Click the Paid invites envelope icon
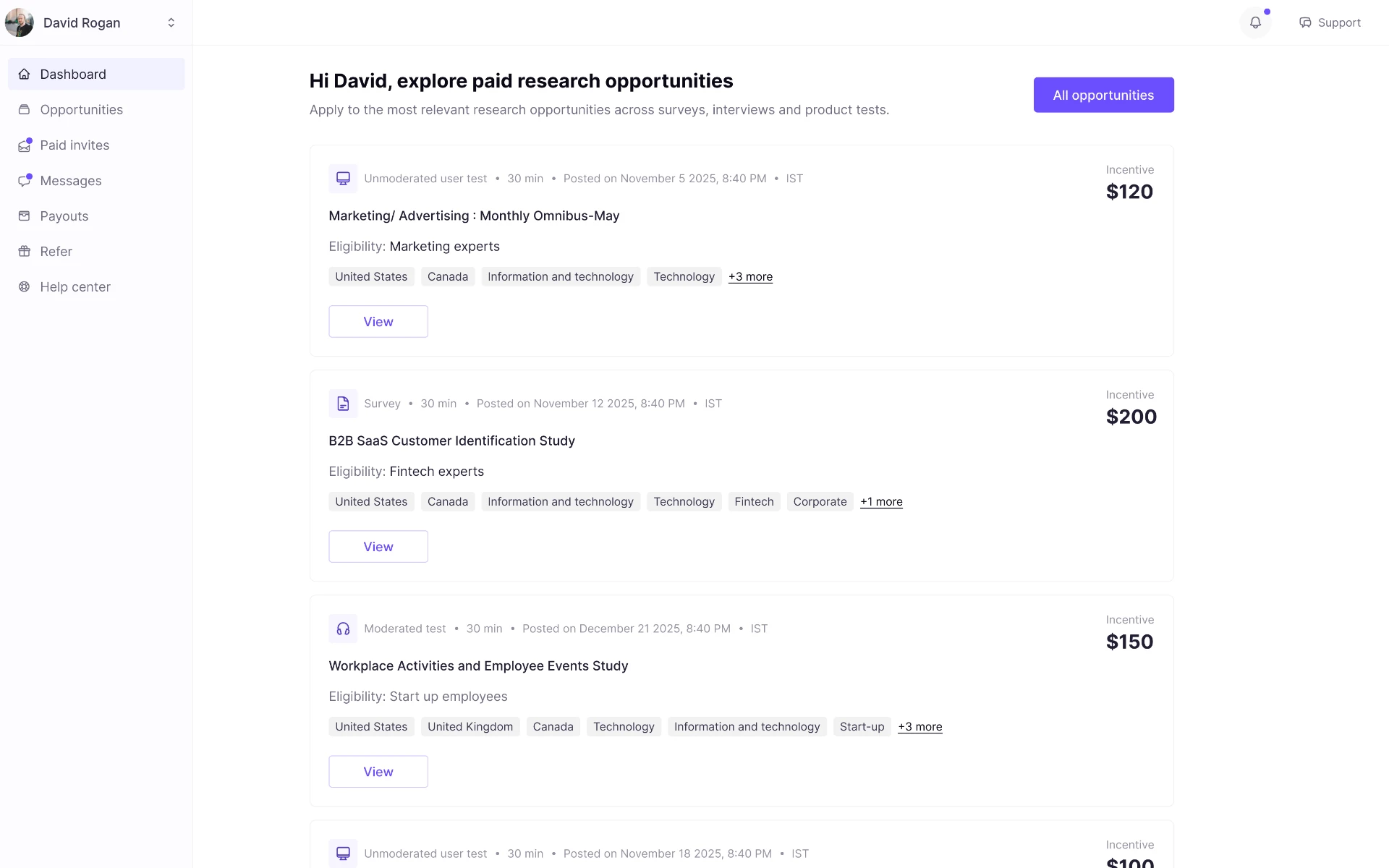 24,145
